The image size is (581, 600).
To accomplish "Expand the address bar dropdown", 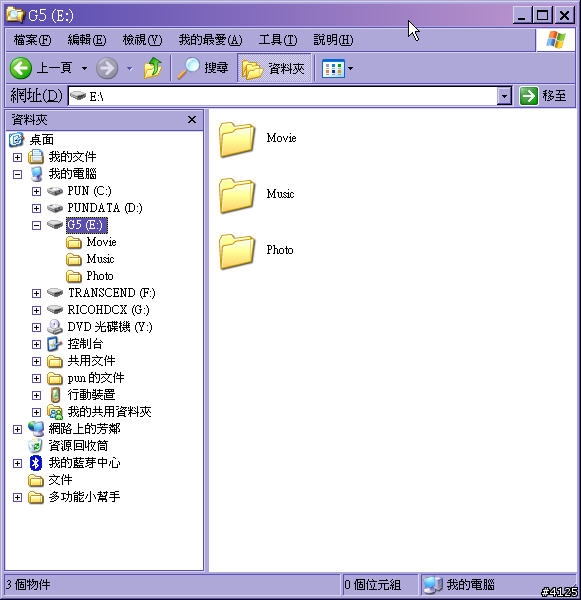I will (x=504, y=96).
